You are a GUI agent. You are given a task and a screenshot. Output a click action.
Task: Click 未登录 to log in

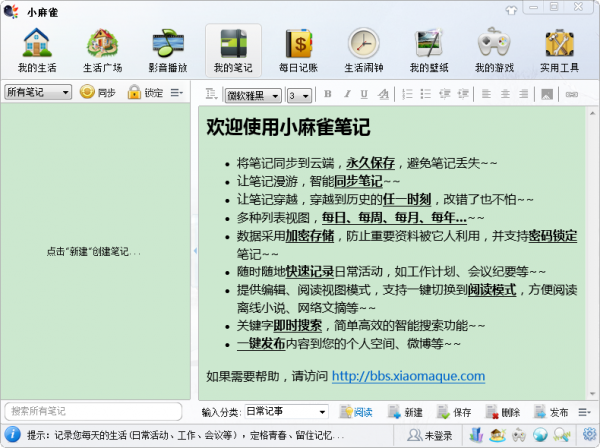tap(429, 435)
